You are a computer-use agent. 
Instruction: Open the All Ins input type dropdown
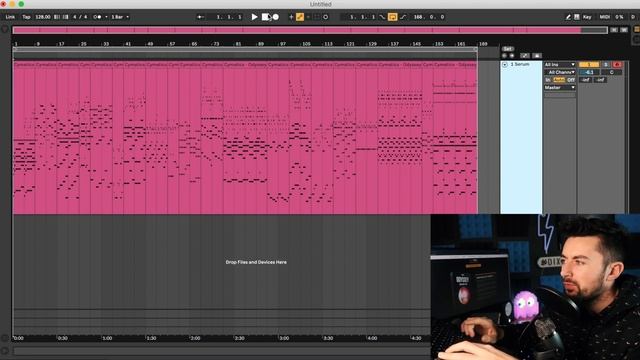coord(560,64)
